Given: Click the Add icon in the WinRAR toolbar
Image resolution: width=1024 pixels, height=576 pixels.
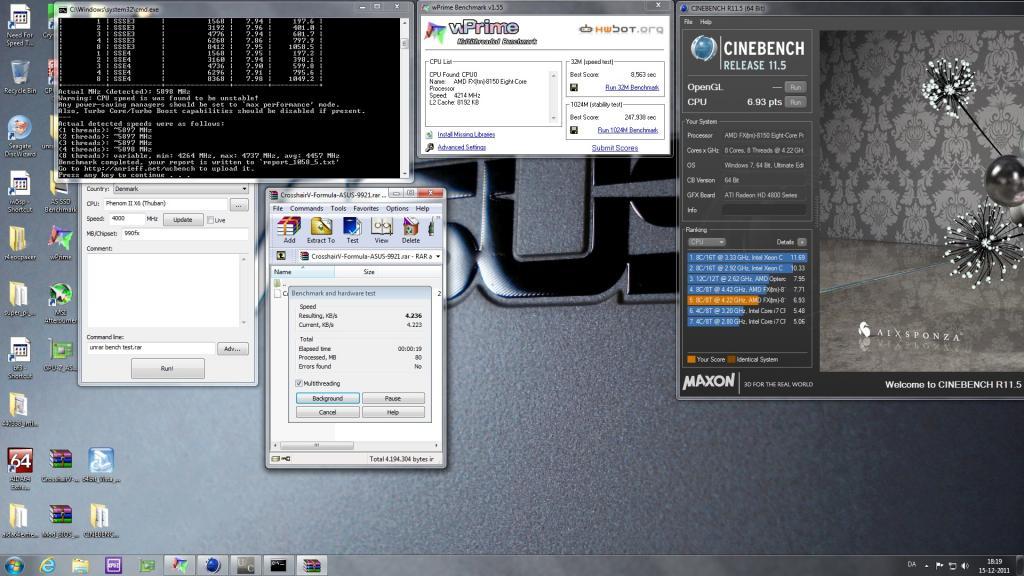Looking at the screenshot, I should coord(288,229).
